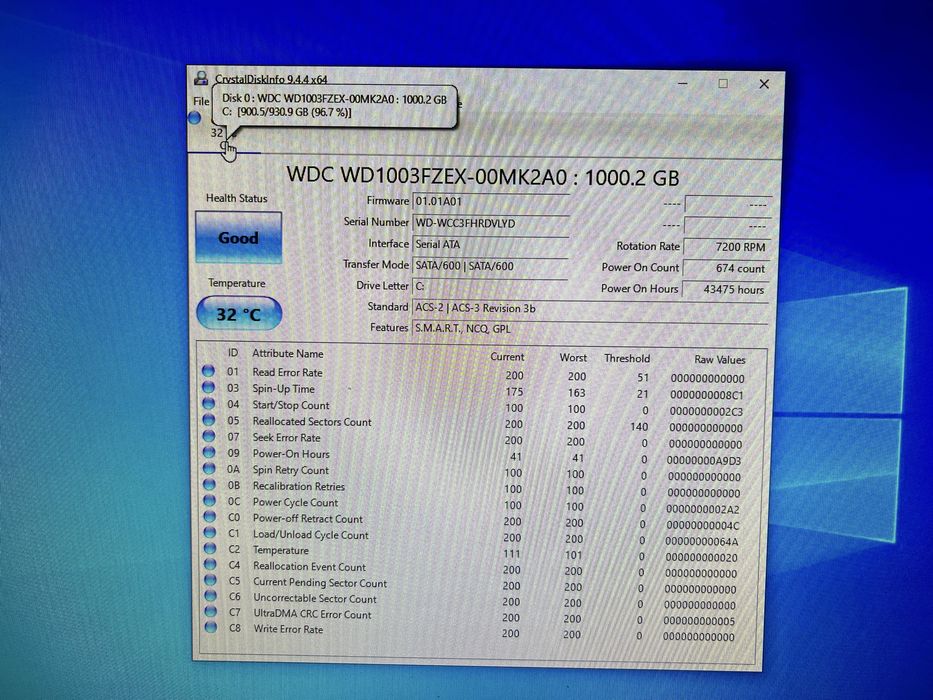
Task: Click the disk model title WDC WD1003FZEX
Action: pos(483,176)
